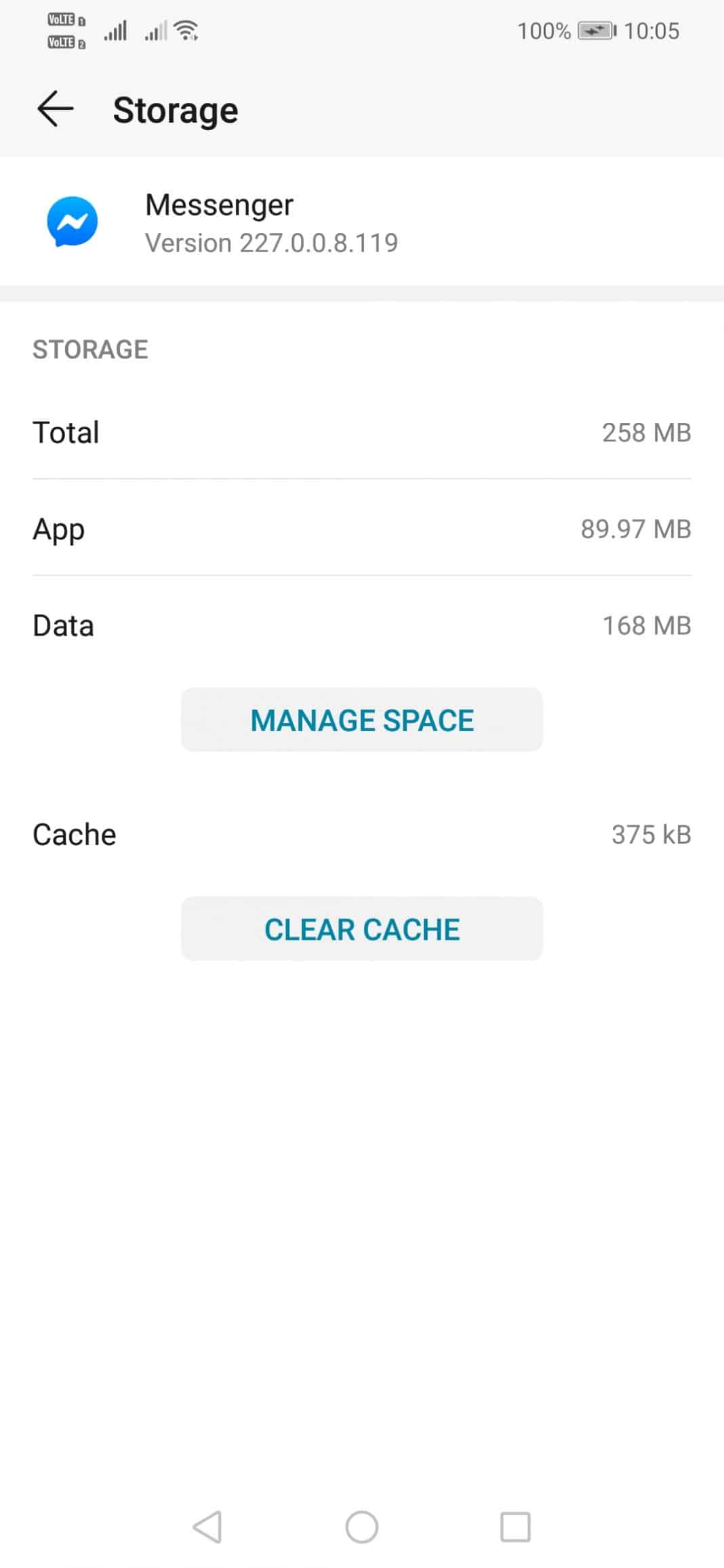The width and height of the screenshot is (724, 1568).
Task: Tap the battery charging icon
Action: (596, 31)
